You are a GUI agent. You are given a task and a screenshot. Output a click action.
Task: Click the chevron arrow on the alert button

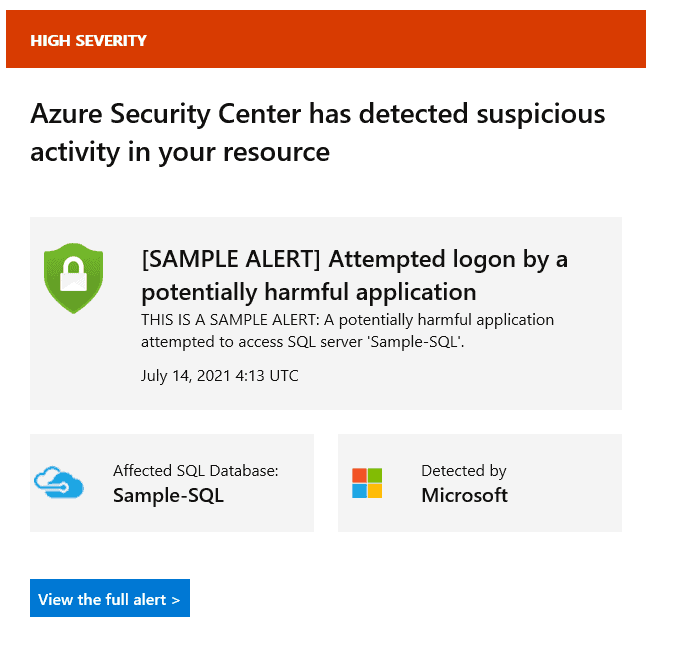[x=176, y=600]
